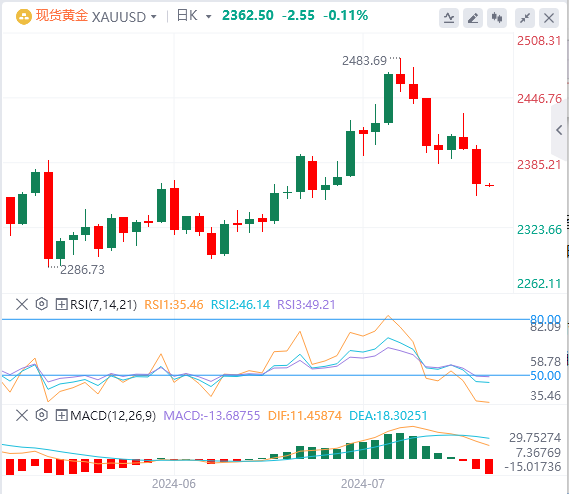This screenshot has height=494, width=569.
Task: Click the MACD(12,26,9) label
Action: pos(113,416)
